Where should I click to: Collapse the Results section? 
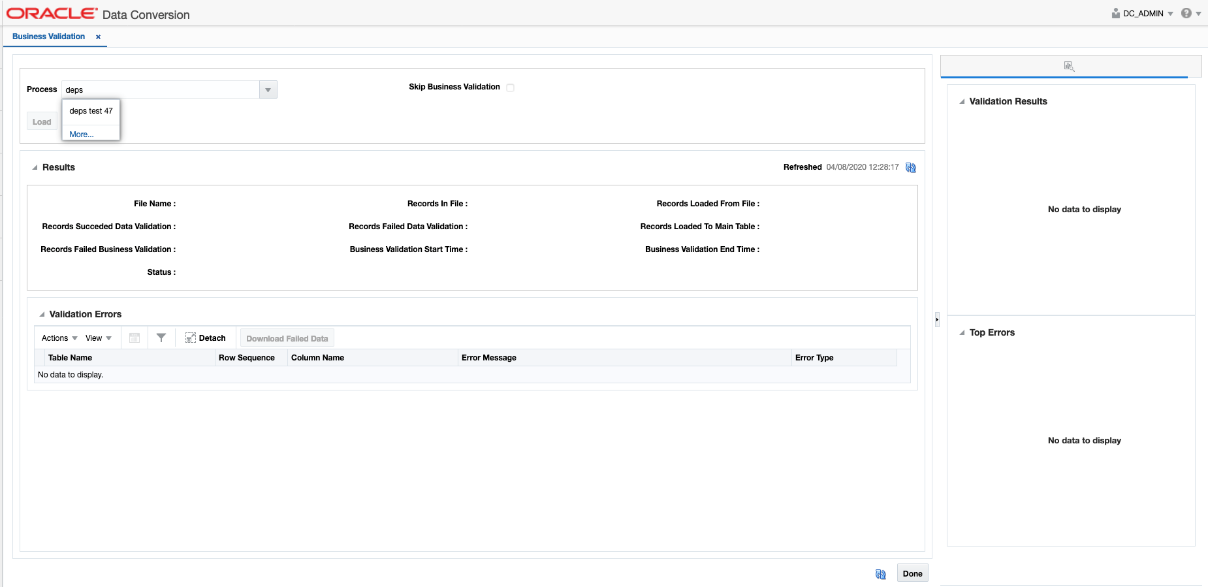tap(35, 168)
